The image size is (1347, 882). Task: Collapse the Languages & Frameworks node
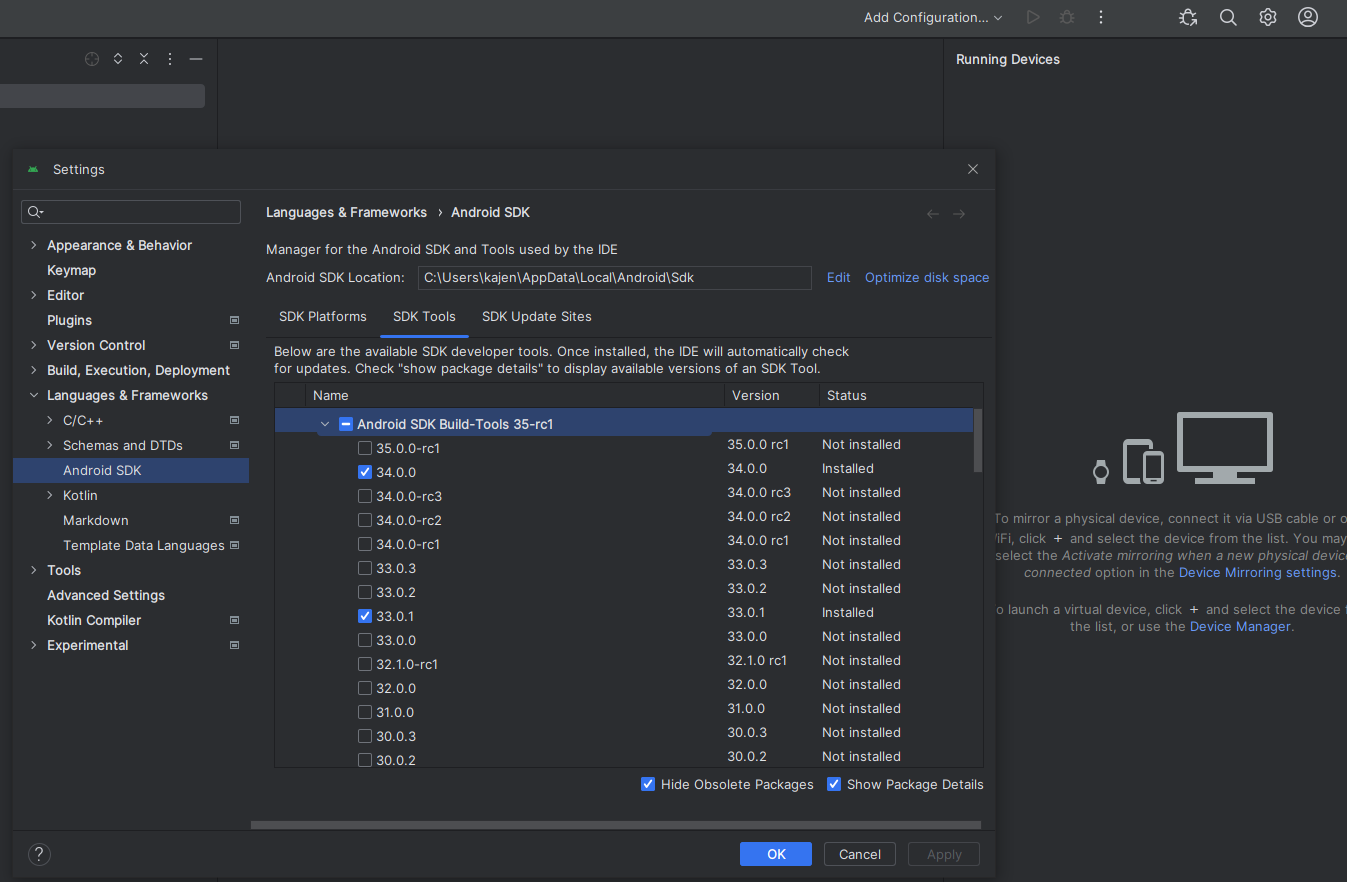(x=34, y=395)
